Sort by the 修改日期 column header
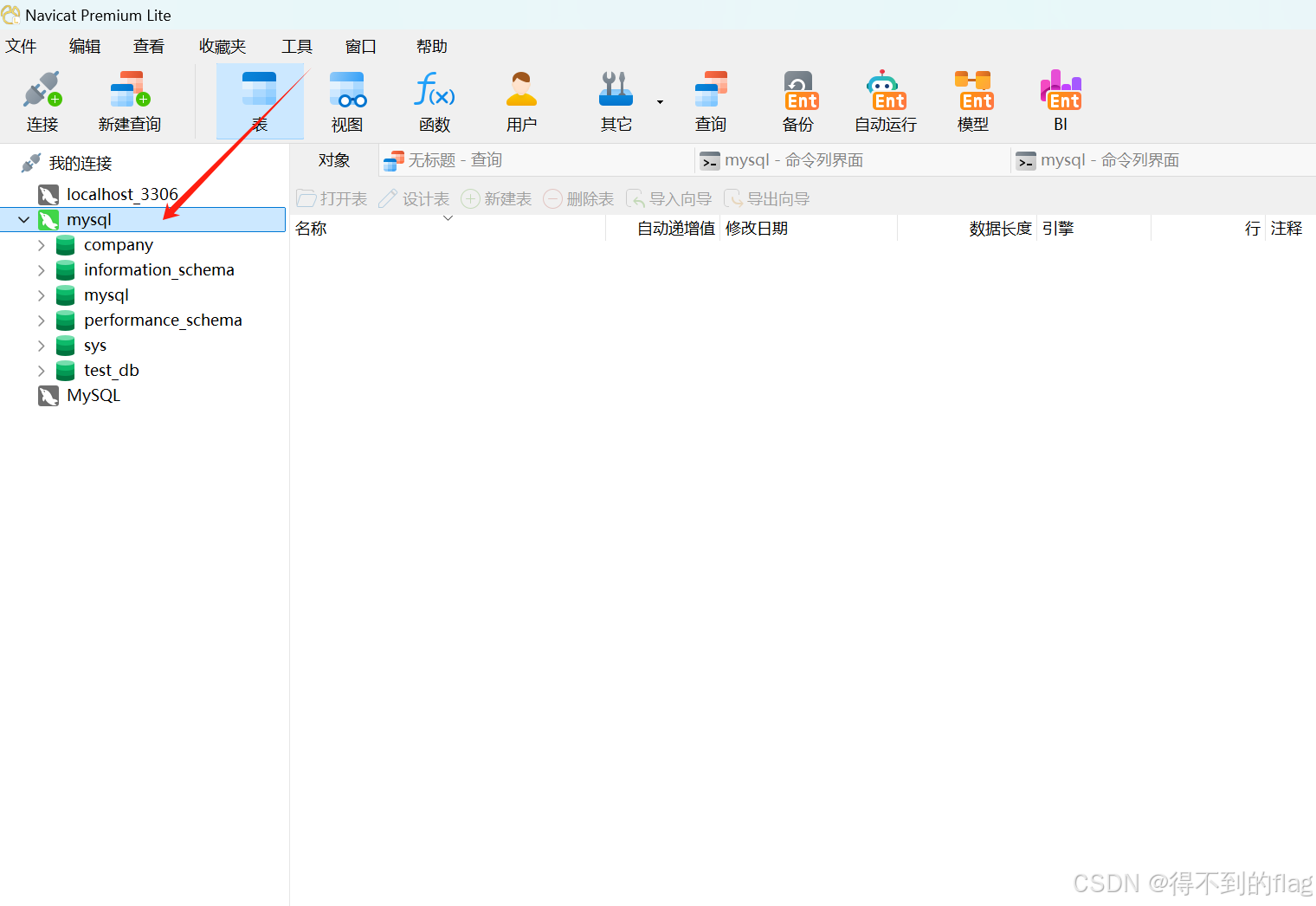This screenshot has width=1316, height=906. (809, 229)
